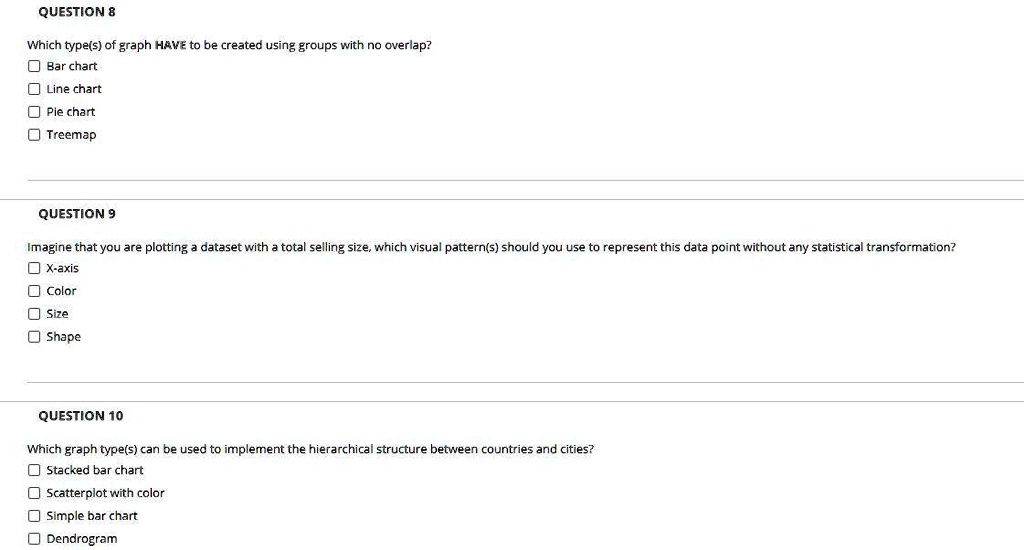Viewport: 1024px width, 550px height.
Task: Check the Bar chart option
Action: [34, 66]
